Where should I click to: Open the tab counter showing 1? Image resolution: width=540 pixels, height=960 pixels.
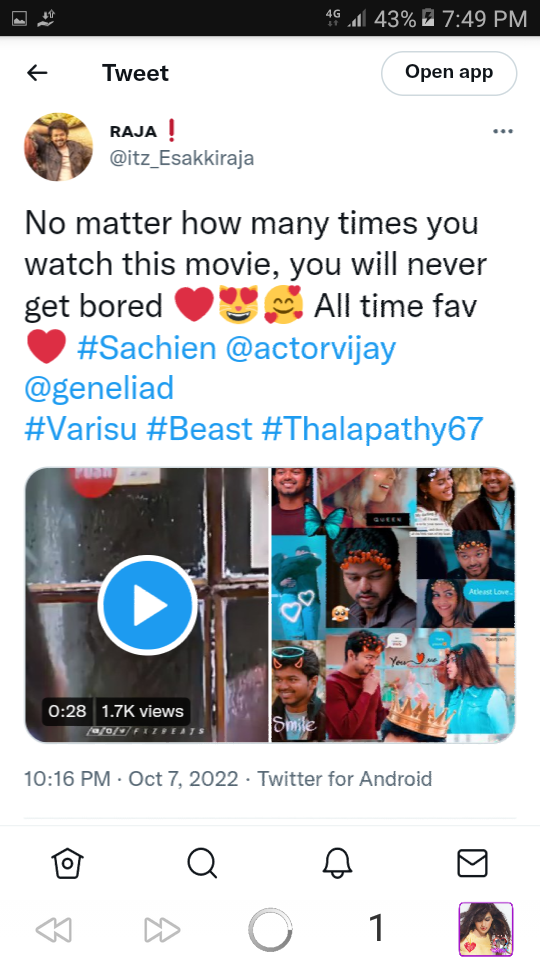pos(377,928)
